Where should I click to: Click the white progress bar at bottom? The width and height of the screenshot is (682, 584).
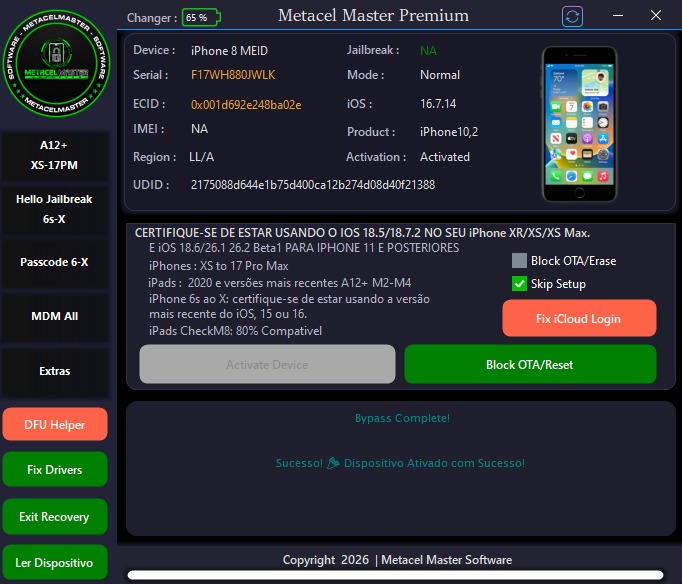click(395, 575)
